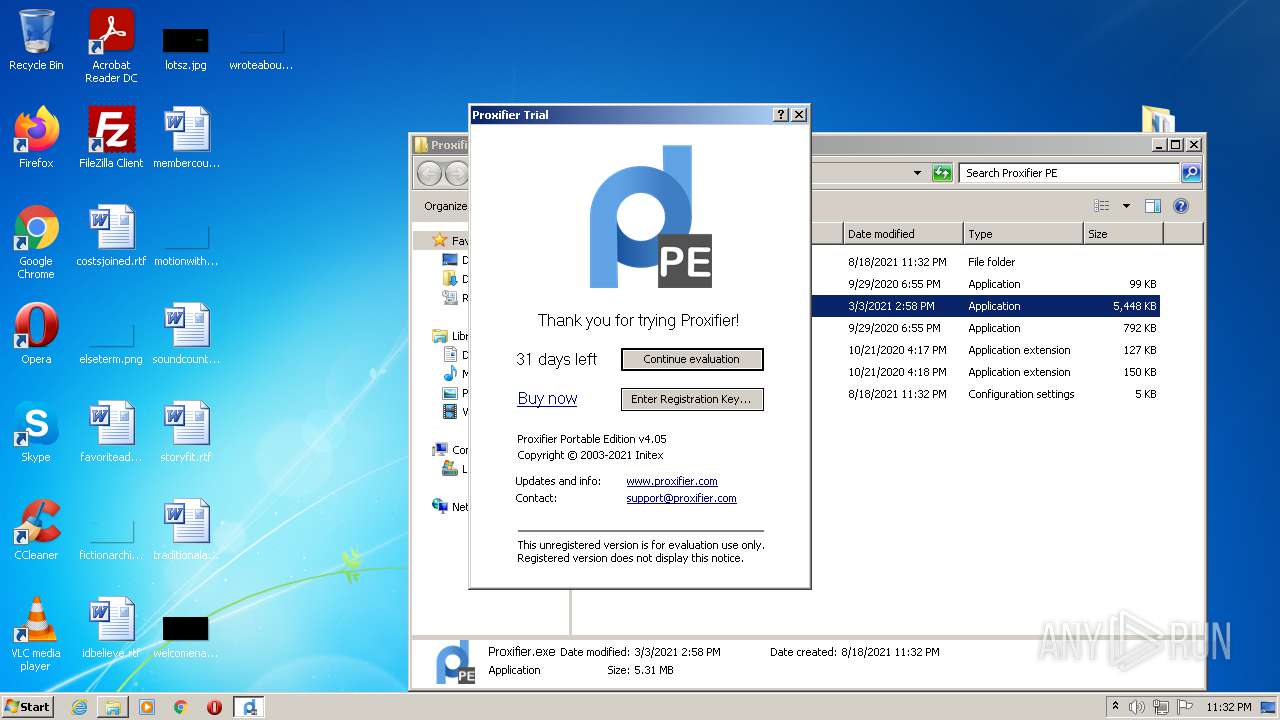Click the volume speaker tray icon
The height and width of the screenshot is (720, 1280).
(1137, 707)
